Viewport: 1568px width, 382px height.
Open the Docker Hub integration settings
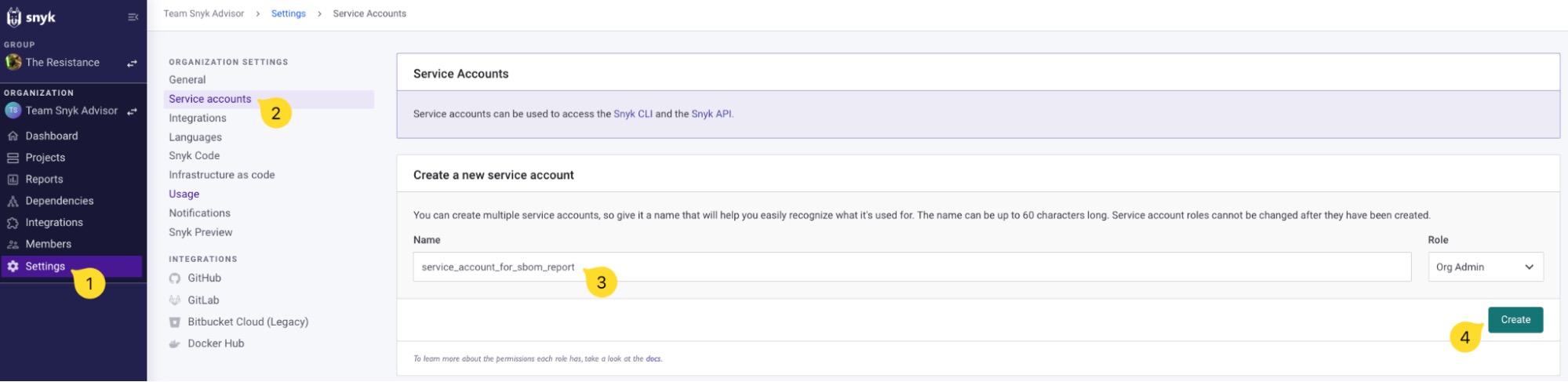(216, 344)
